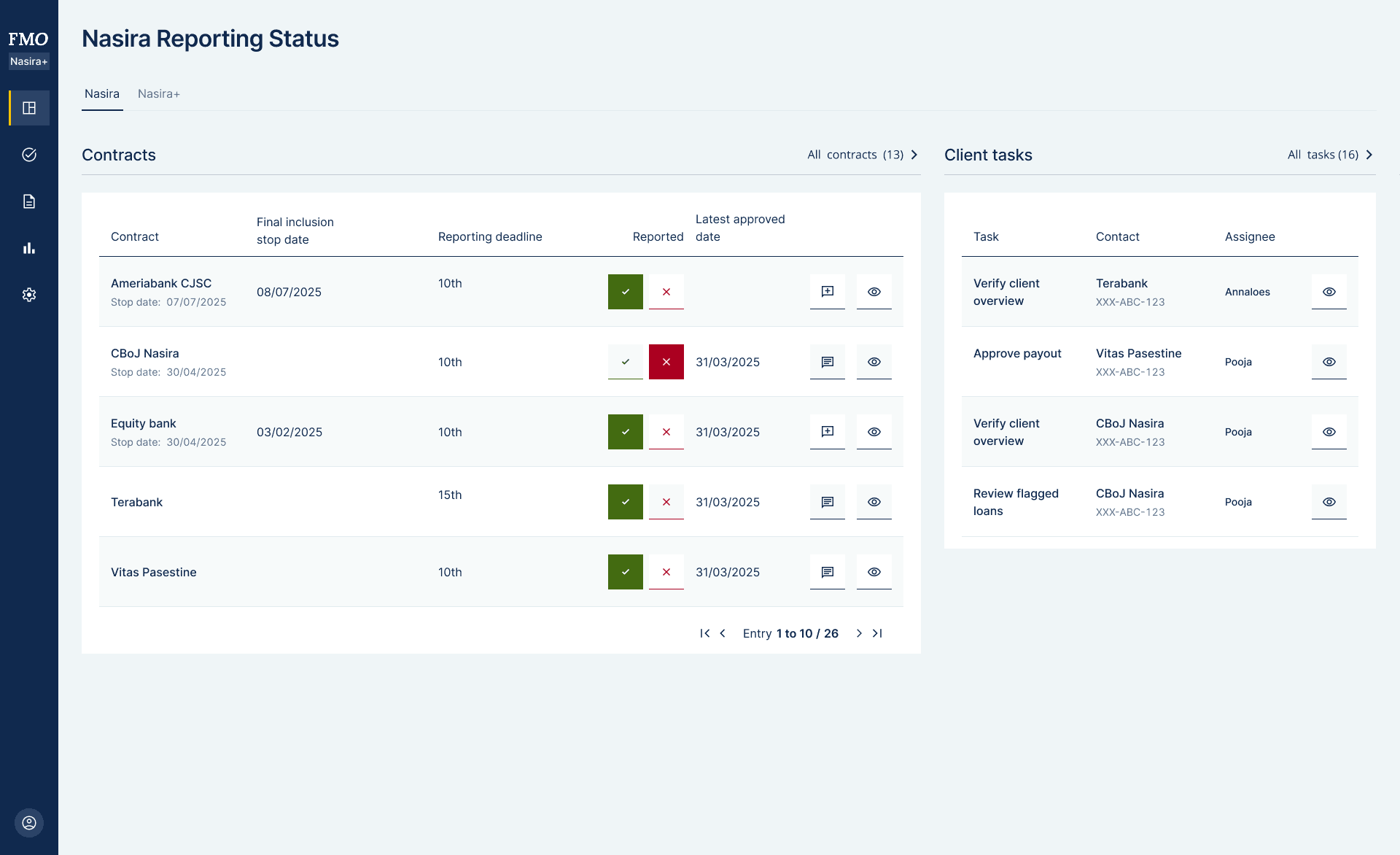Add a comment to Equity bank
This screenshot has width=1400, height=855.
pyautogui.click(x=827, y=432)
